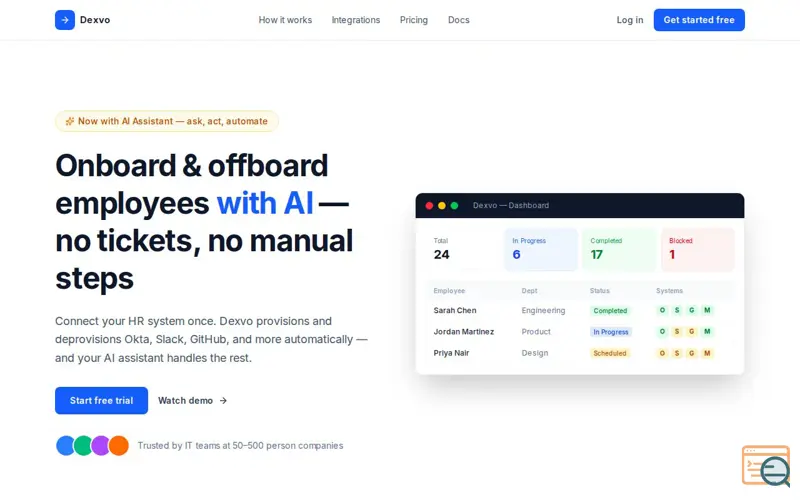800x500 pixels.
Task: Click the Systems column header
Action: tap(669, 291)
